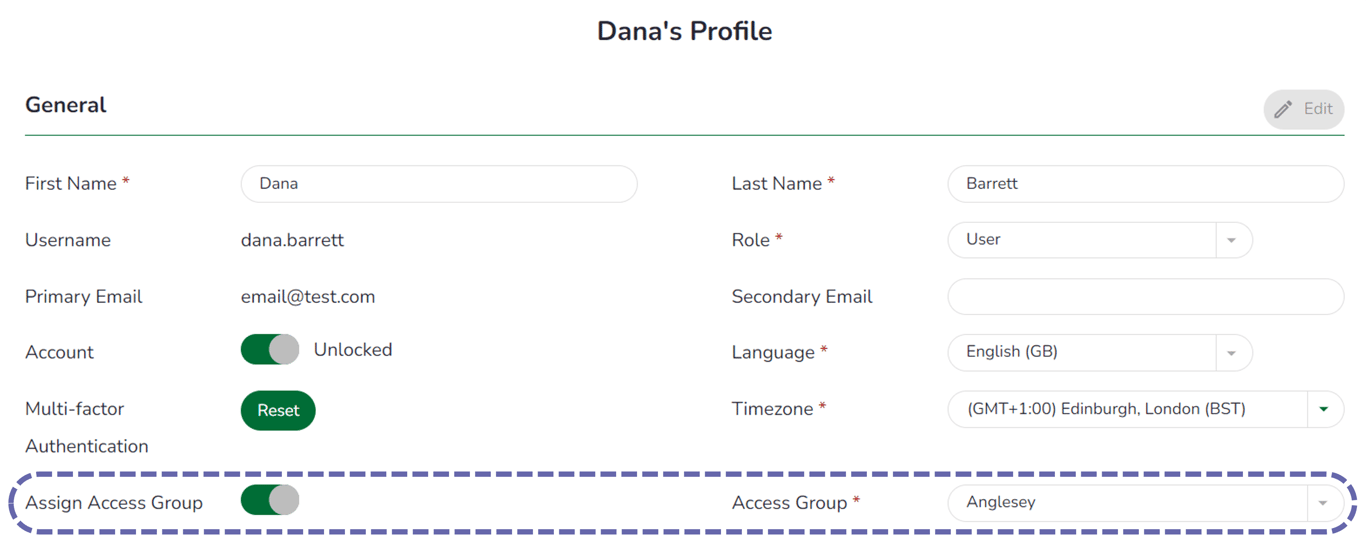Click the Dana's Profile page title
The height and width of the screenshot is (555, 1366).
pos(684,31)
